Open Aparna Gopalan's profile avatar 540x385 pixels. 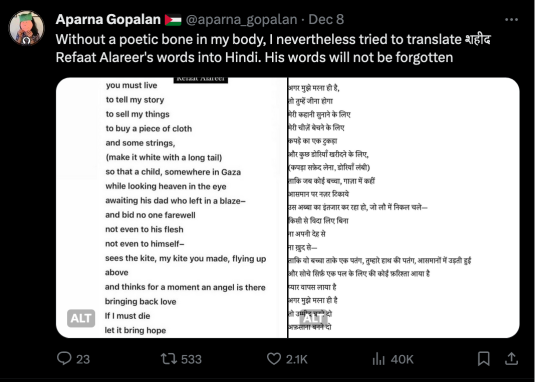click(26, 28)
